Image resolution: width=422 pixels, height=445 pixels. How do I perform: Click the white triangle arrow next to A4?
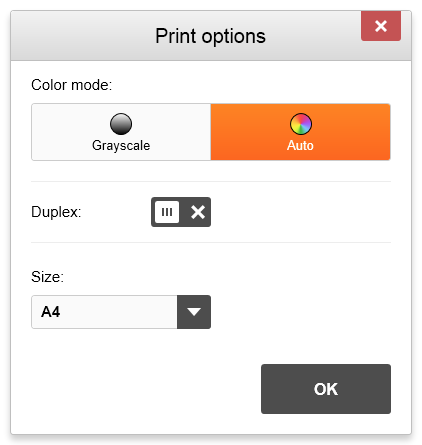point(194,312)
